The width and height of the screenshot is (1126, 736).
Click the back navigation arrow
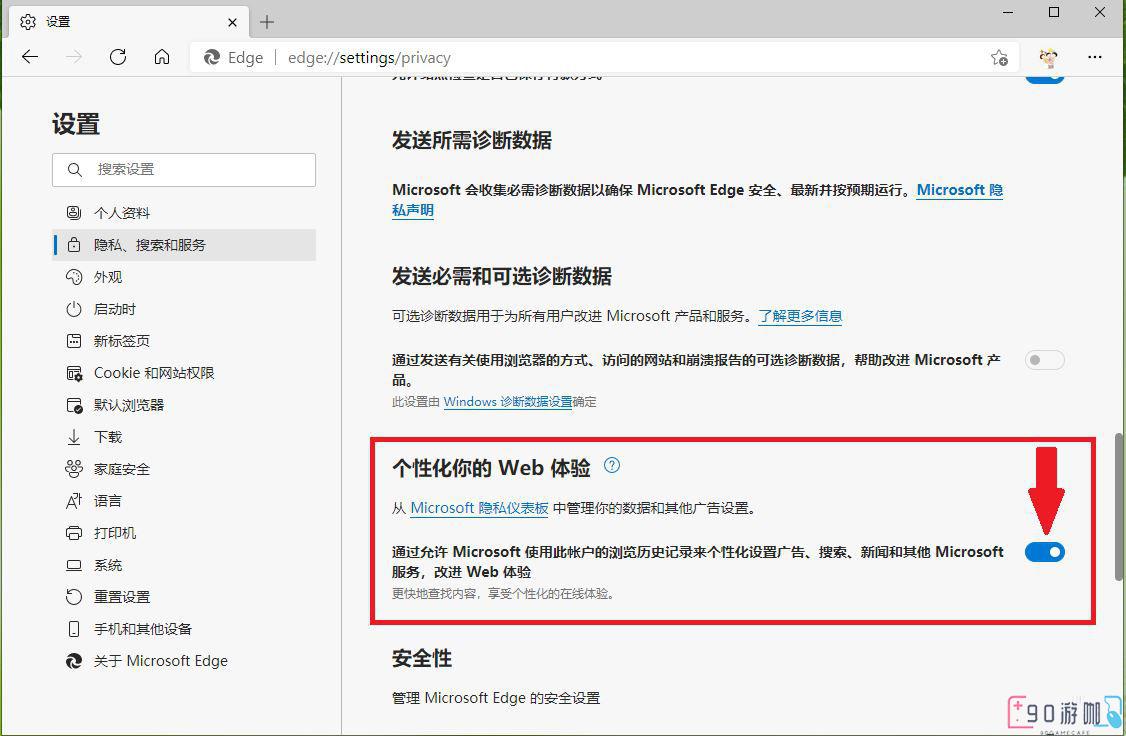(29, 57)
